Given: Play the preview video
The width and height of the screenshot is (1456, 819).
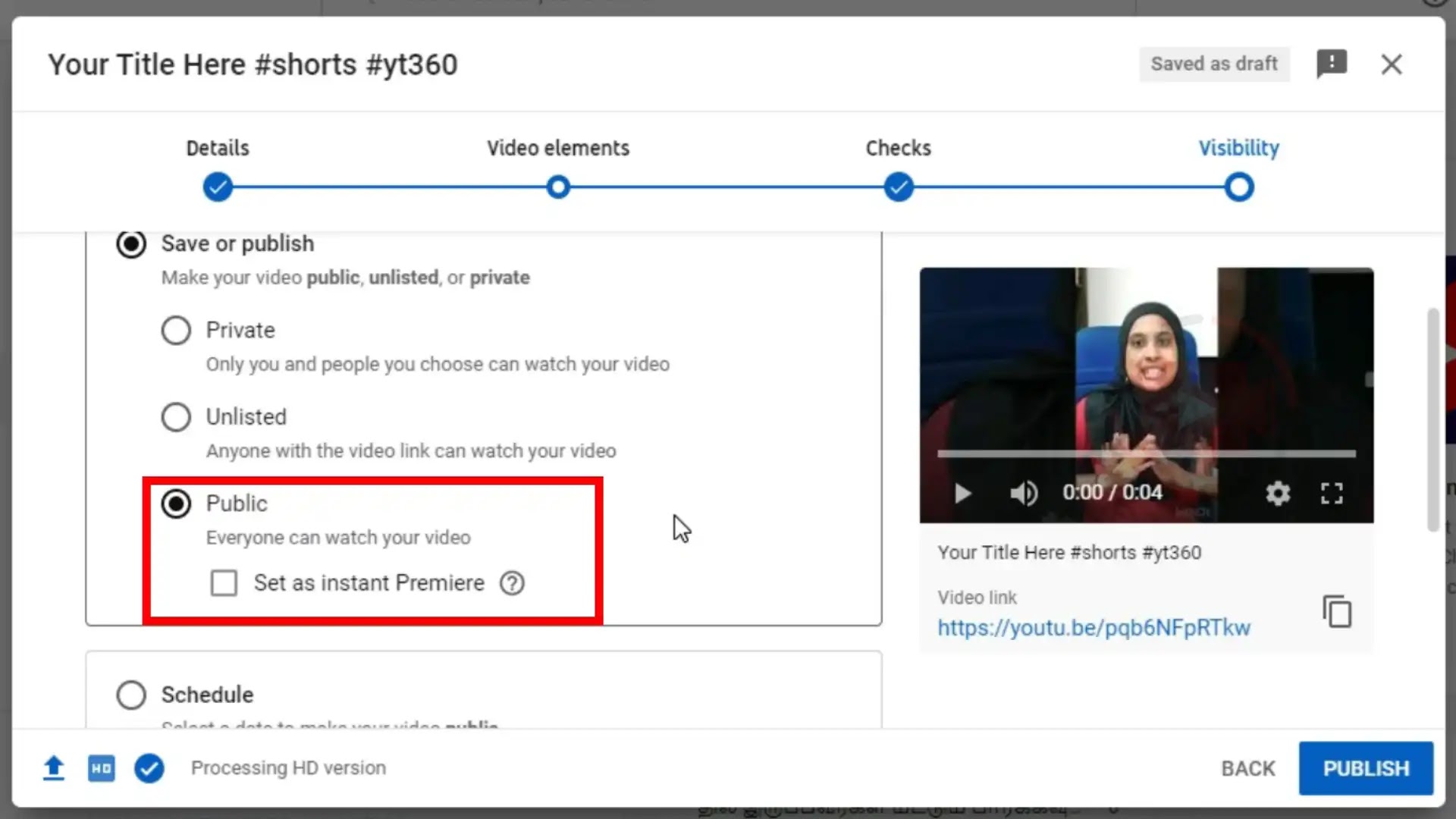Looking at the screenshot, I should (962, 494).
